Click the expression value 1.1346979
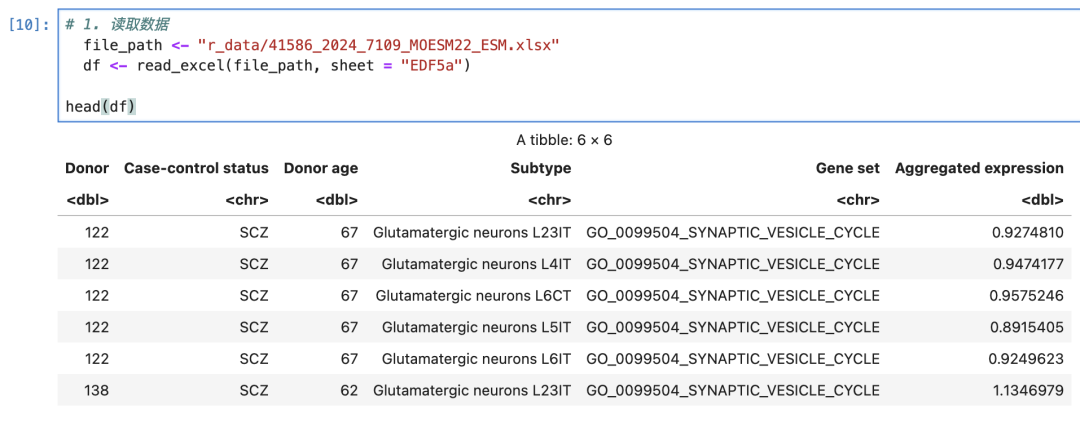The width and height of the screenshot is (1080, 422). (1028, 390)
